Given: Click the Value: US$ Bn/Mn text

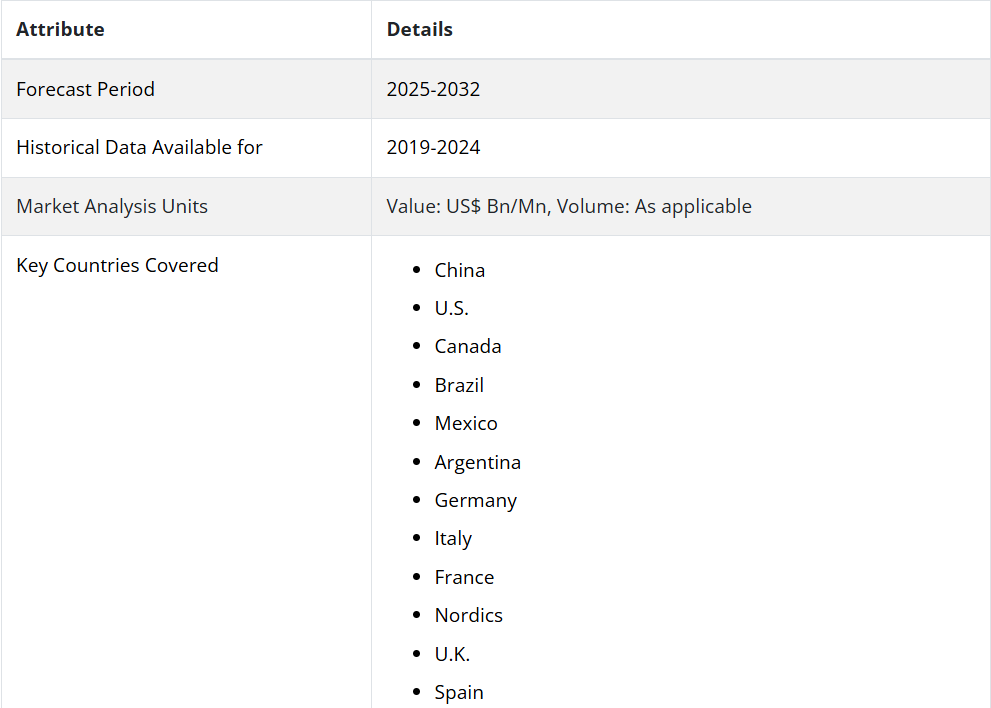Looking at the screenshot, I should coord(466,206).
